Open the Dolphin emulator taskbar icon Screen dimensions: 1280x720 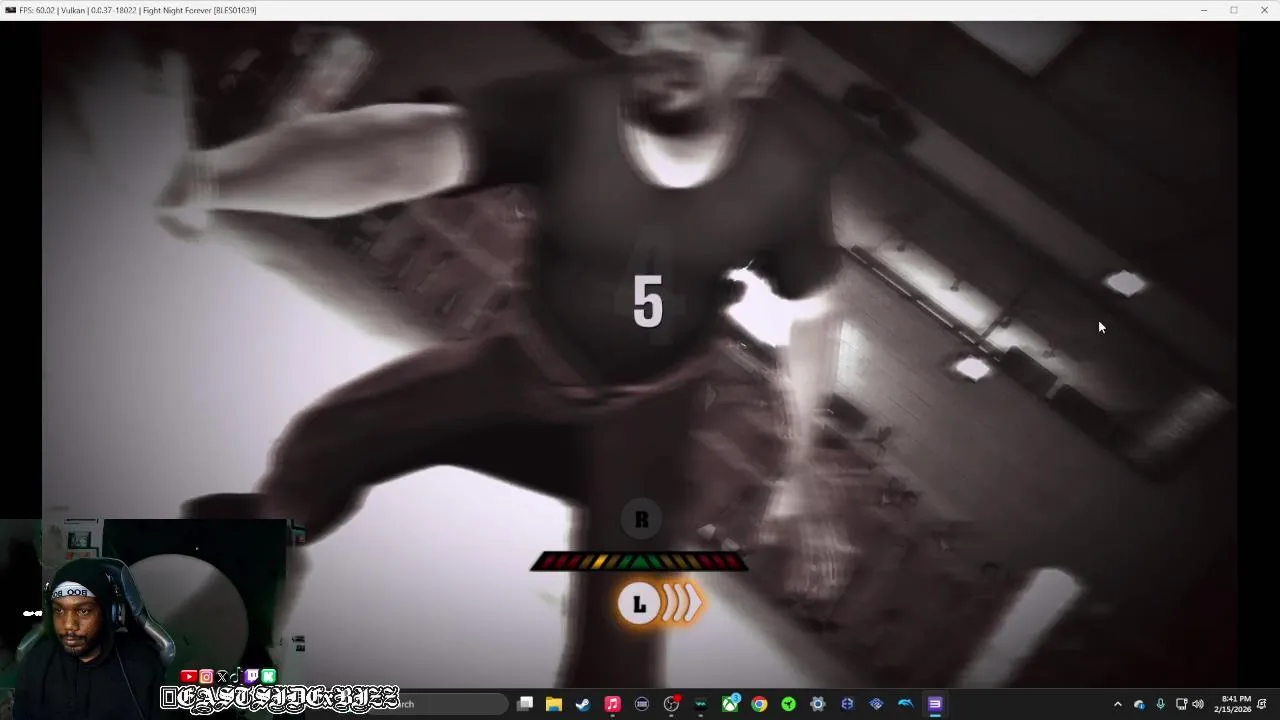(x=905, y=704)
